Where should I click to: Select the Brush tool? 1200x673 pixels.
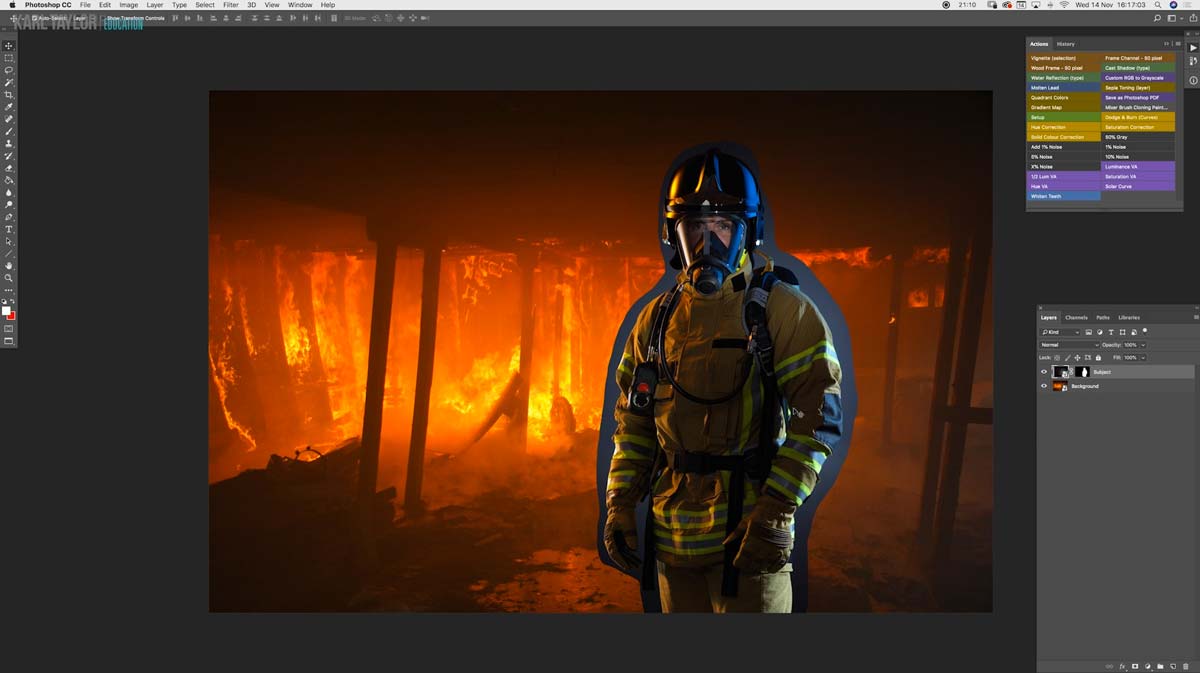8,131
